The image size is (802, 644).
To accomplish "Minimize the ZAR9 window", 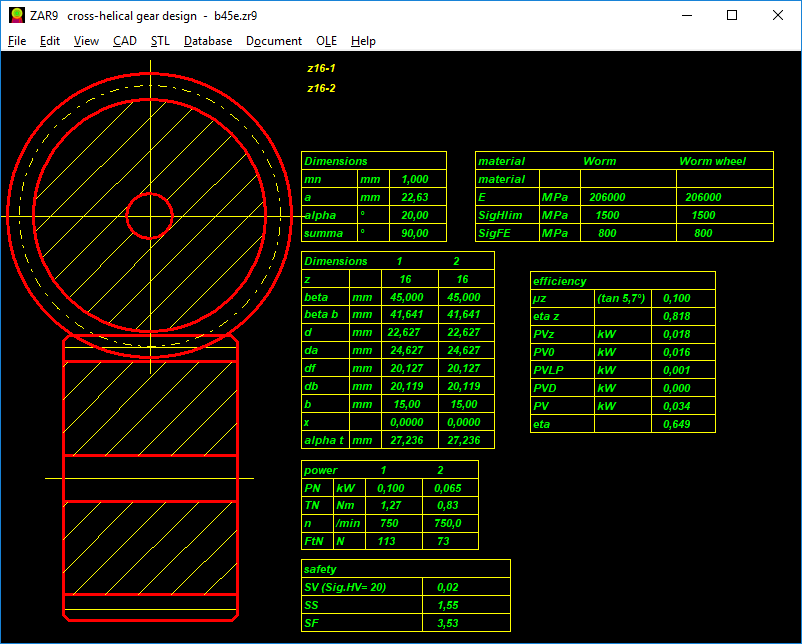I will pos(686,16).
